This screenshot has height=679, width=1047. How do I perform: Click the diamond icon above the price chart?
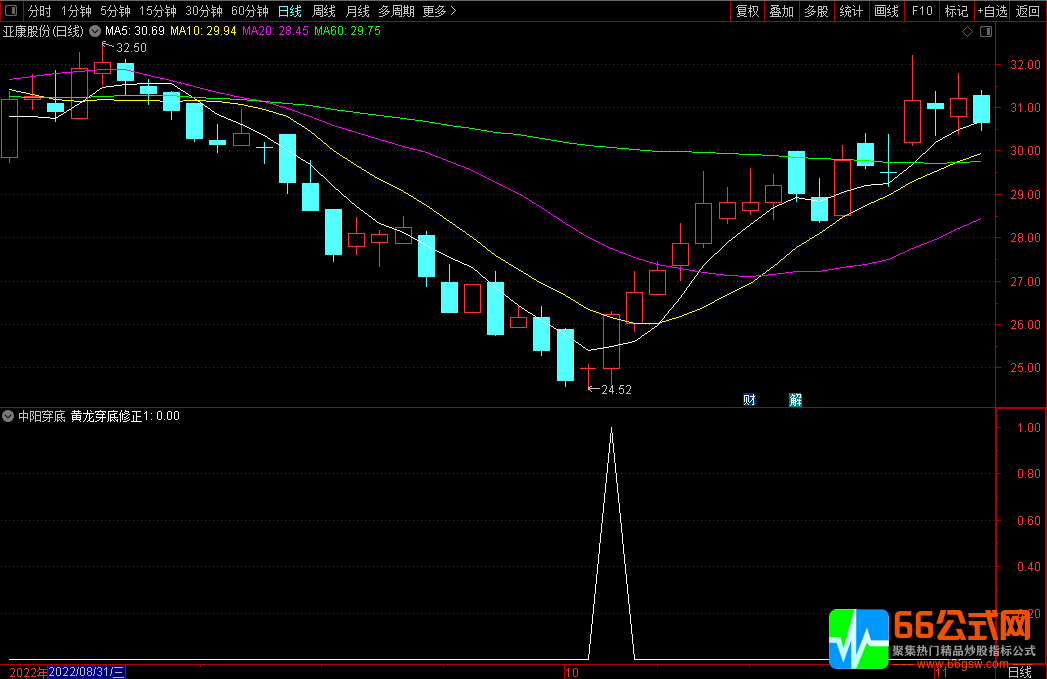click(x=967, y=31)
